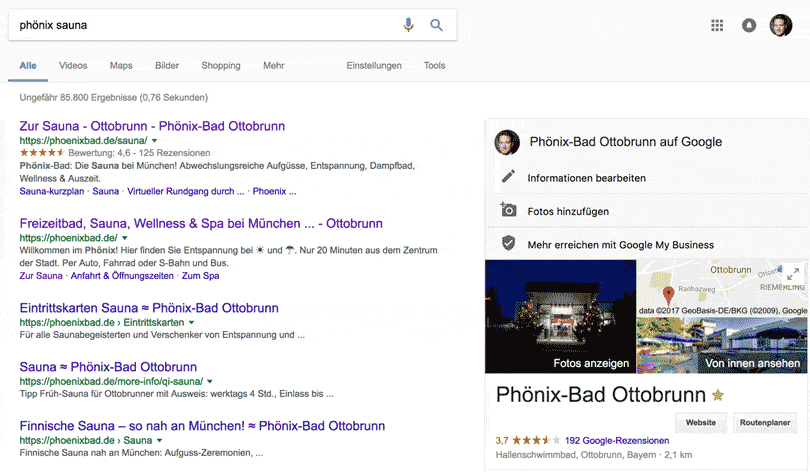810x472 pixels.
Task: Click Mehr erreichen mit Google My Business
Action: 620,245
